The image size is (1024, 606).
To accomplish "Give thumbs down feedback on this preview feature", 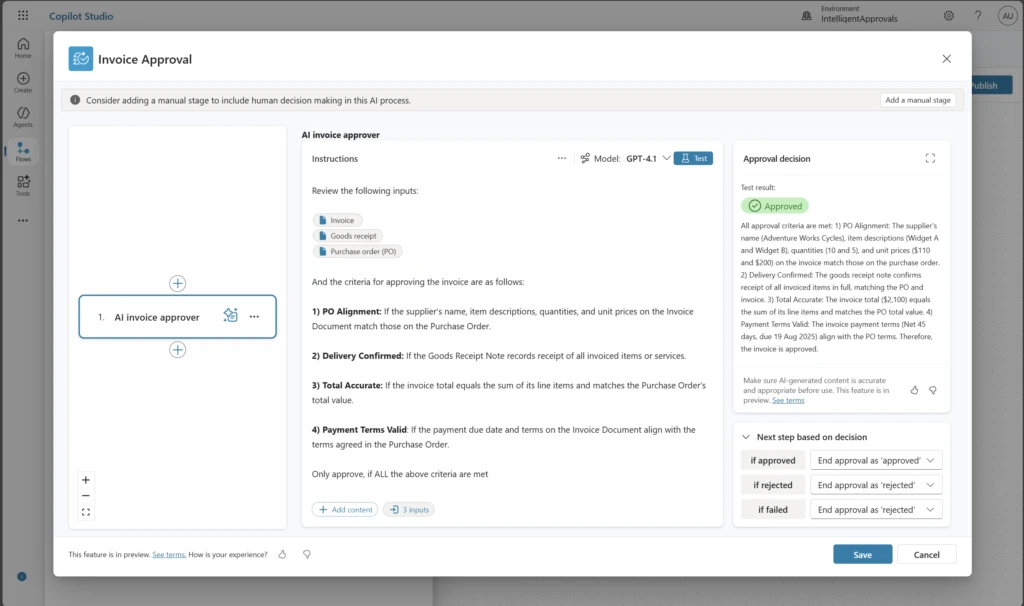I will click(307, 553).
